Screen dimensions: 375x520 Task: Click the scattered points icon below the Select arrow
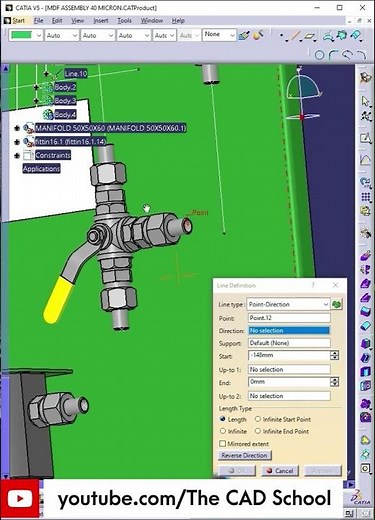pyautogui.click(x=366, y=116)
